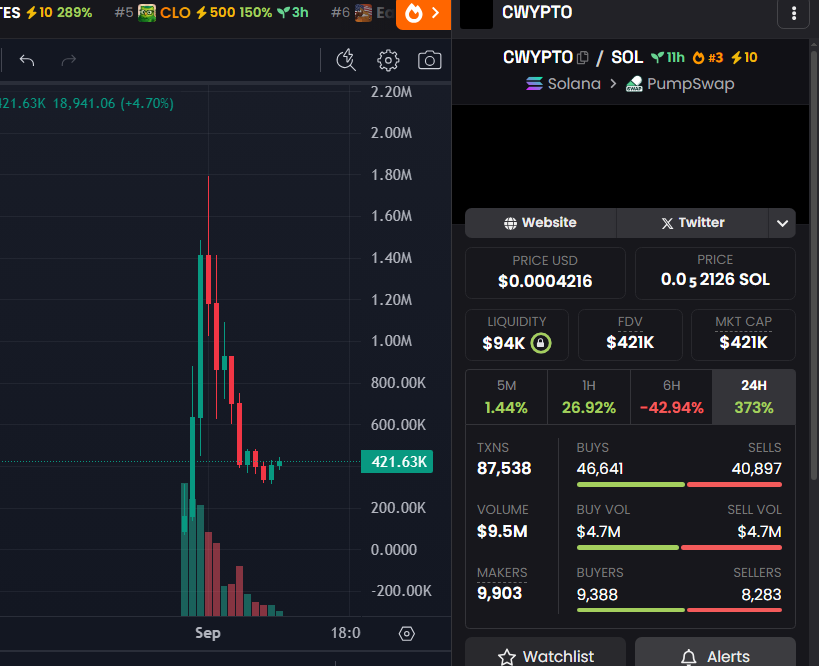Open chart settings gear
819x666 pixels.
pos(388,61)
